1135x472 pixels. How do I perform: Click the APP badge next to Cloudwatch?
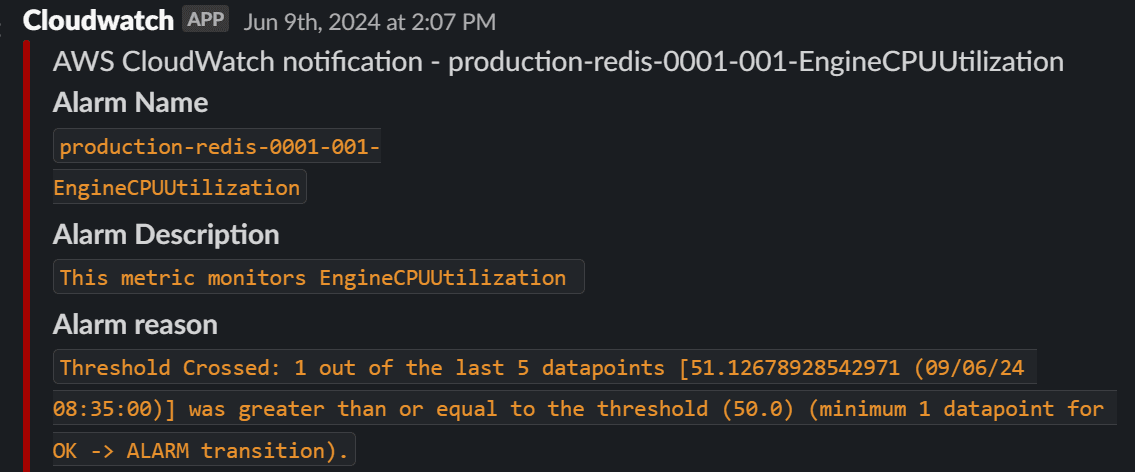tap(205, 19)
